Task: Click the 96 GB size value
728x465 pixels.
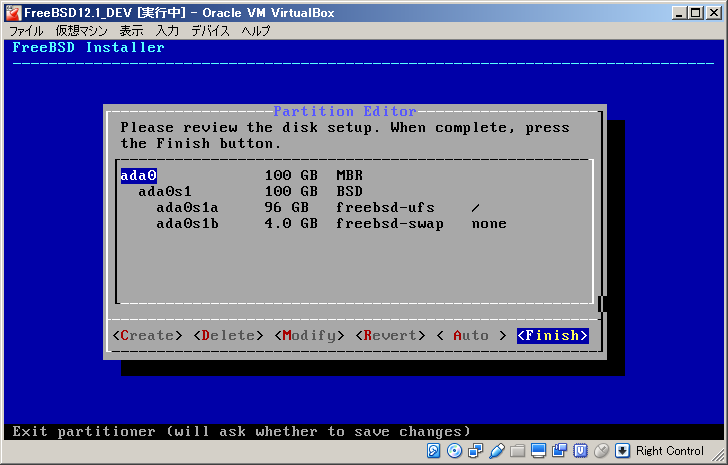Action: [286, 207]
